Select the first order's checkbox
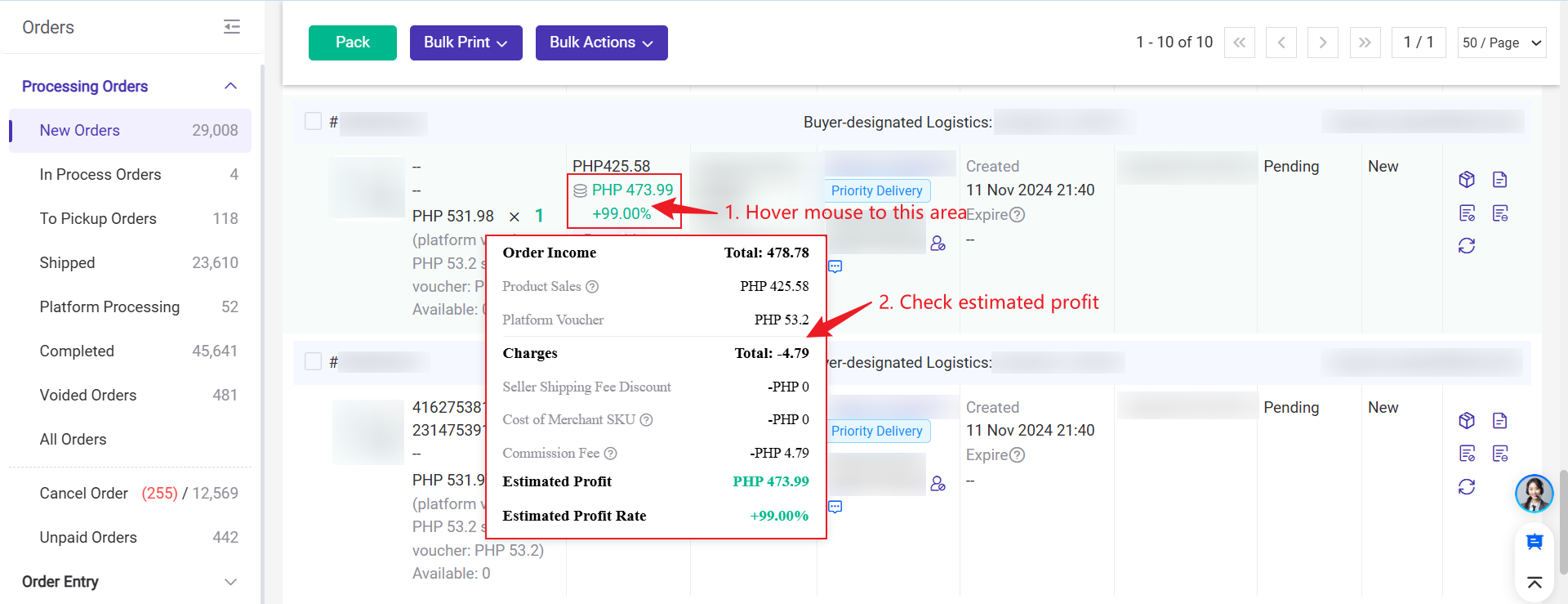Image resolution: width=1568 pixels, height=604 pixels. coord(313,122)
